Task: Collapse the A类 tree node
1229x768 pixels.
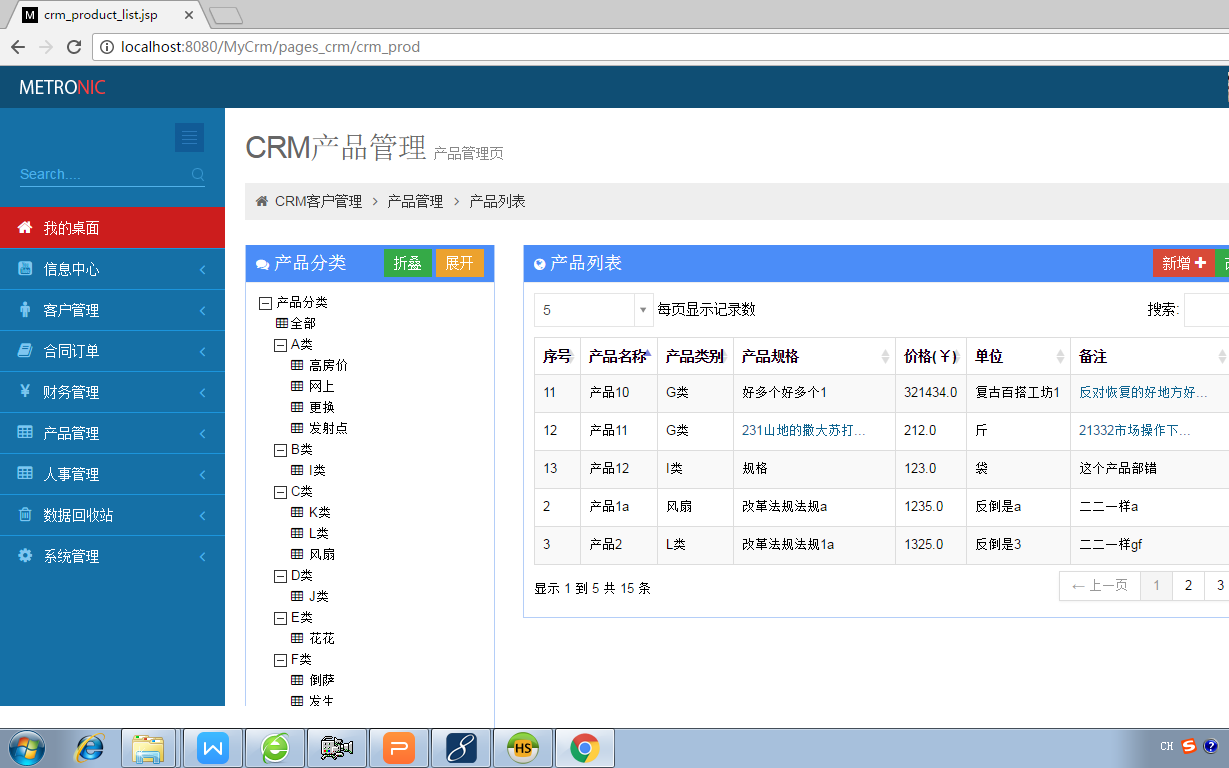Action: click(282, 344)
